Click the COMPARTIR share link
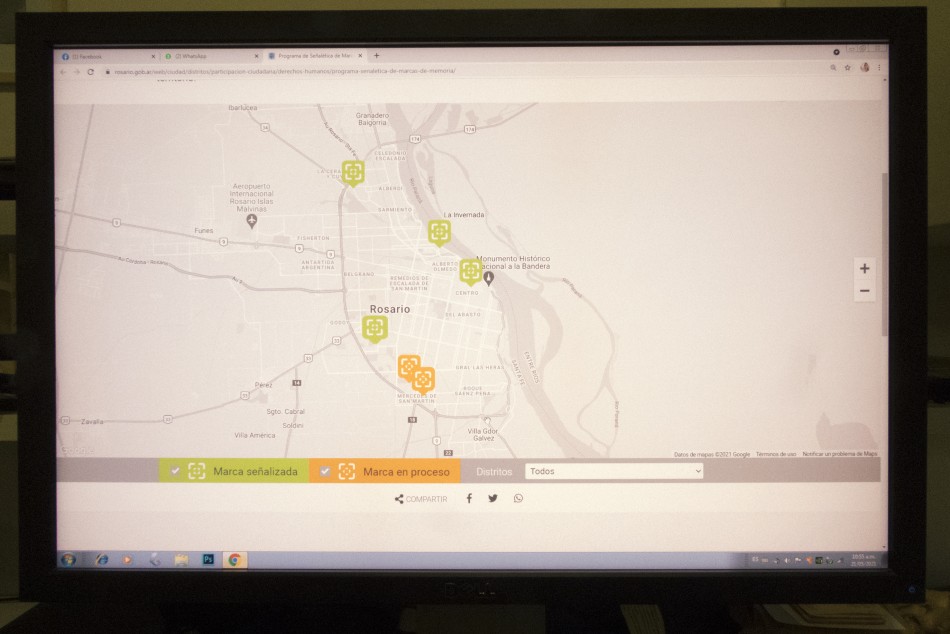 click(420, 498)
